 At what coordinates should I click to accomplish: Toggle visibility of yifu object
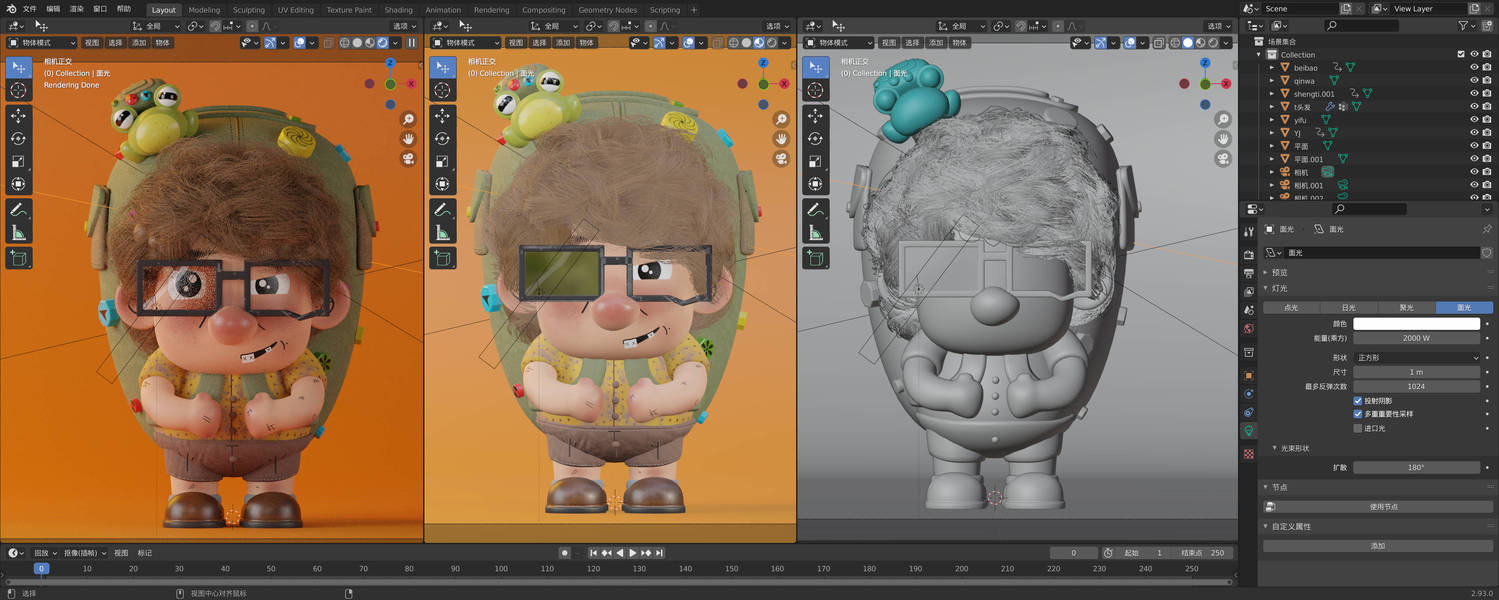[x=1474, y=120]
